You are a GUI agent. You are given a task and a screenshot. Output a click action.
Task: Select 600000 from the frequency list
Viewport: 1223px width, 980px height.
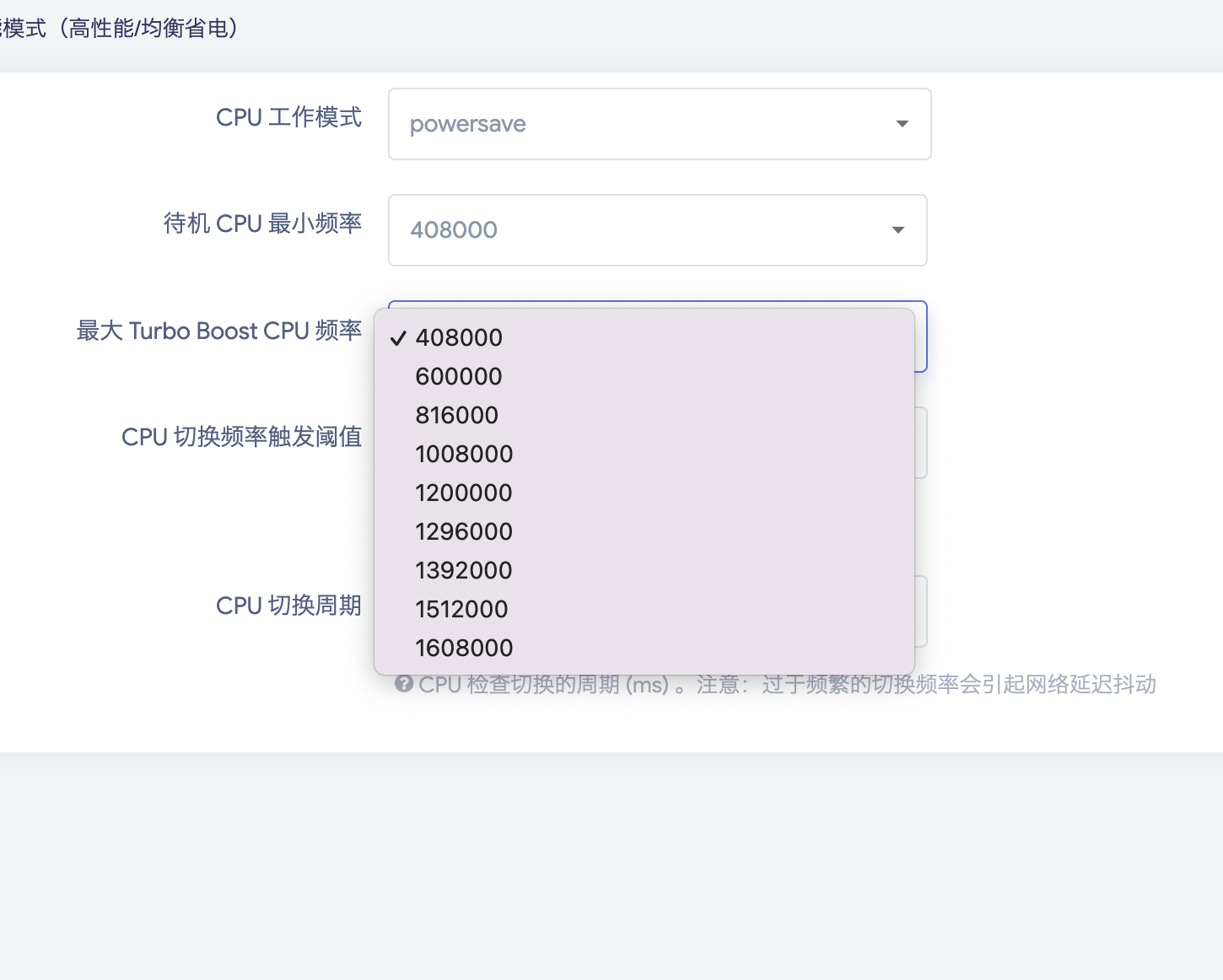(x=644, y=376)
